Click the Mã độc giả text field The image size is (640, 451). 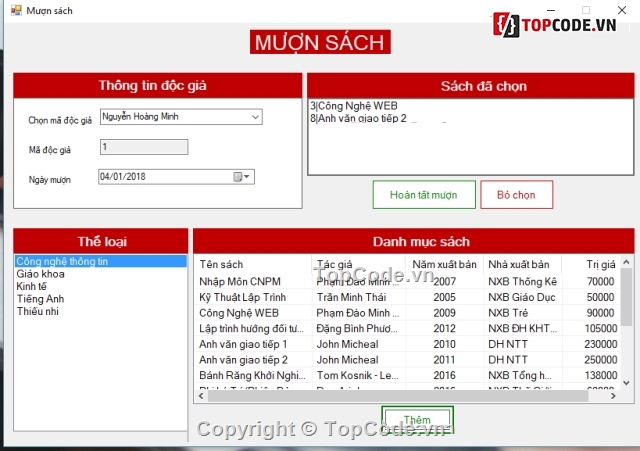143,147
